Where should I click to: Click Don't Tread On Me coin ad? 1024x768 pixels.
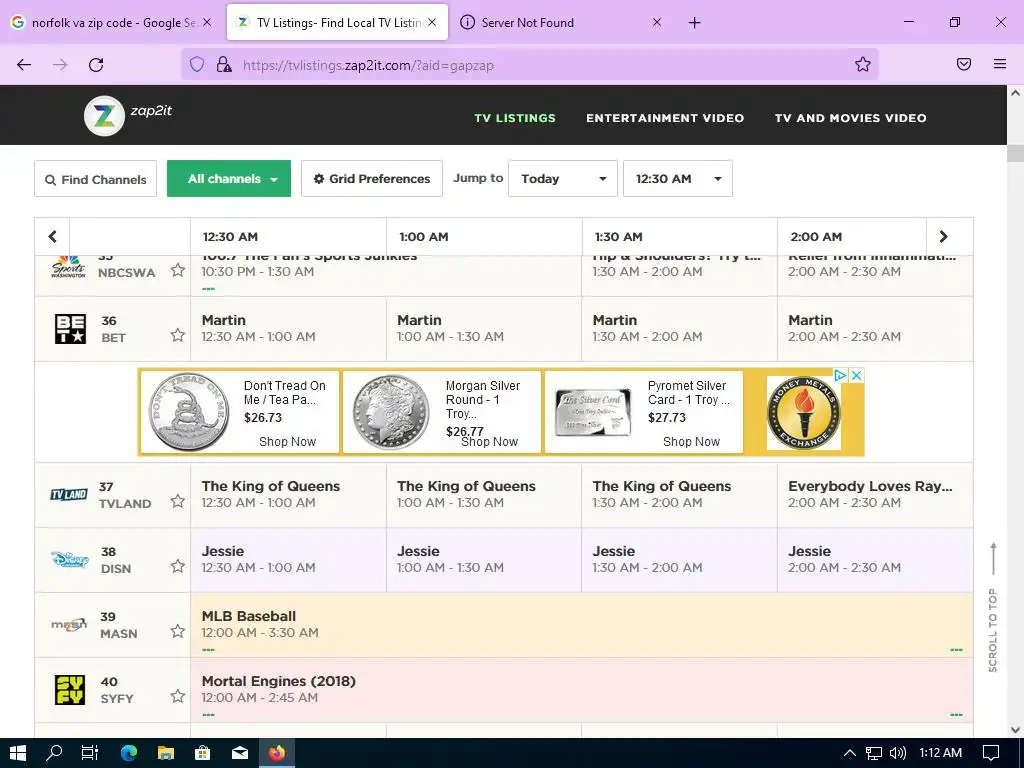click(x=240, y=412)
